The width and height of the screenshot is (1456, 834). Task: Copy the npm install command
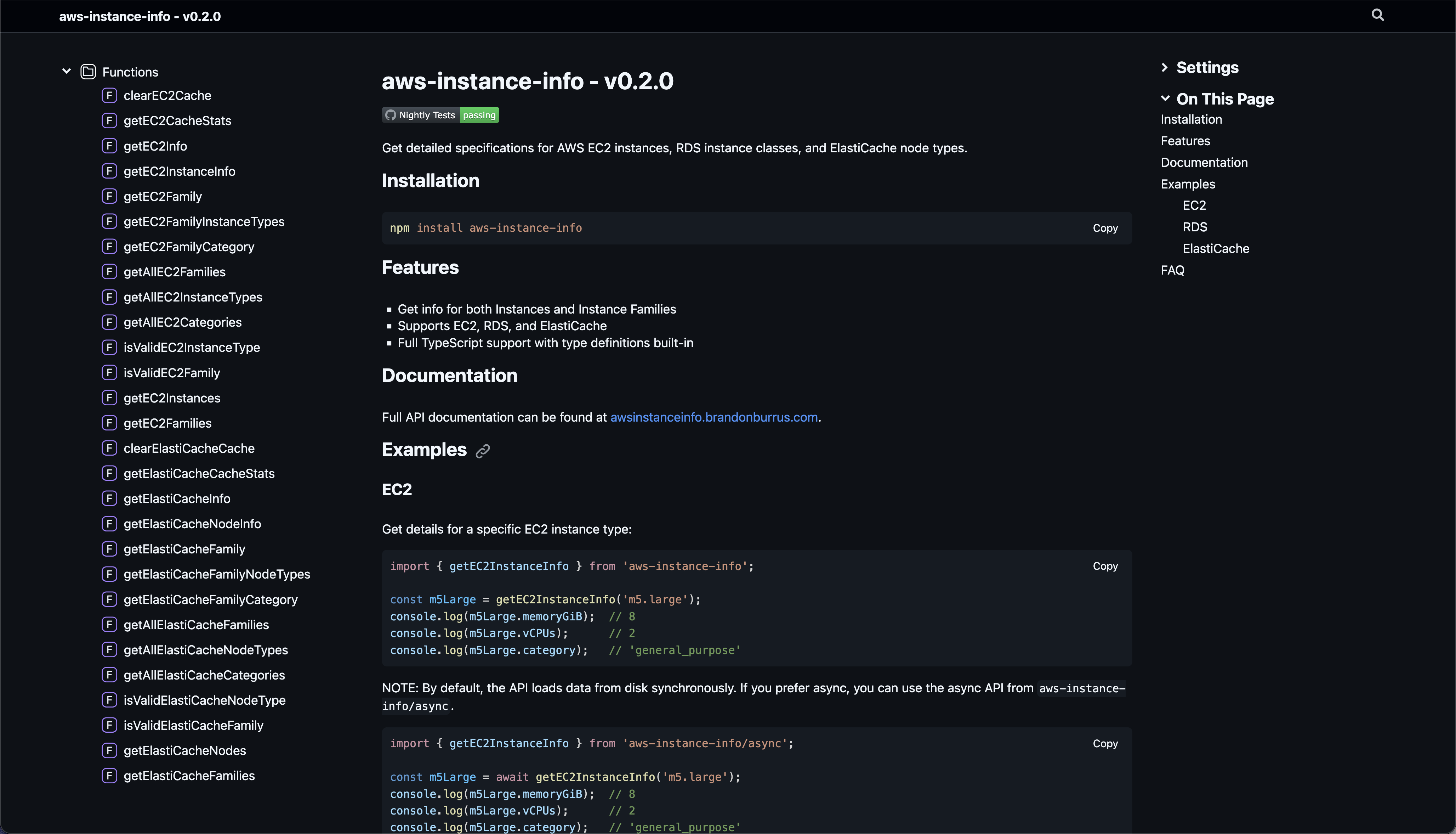(1105, 227)
